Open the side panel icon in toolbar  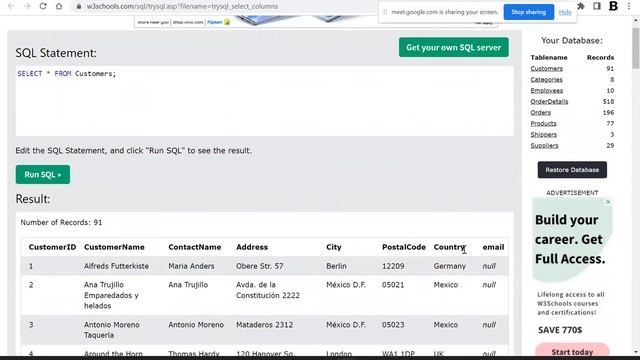click(597, 6)
